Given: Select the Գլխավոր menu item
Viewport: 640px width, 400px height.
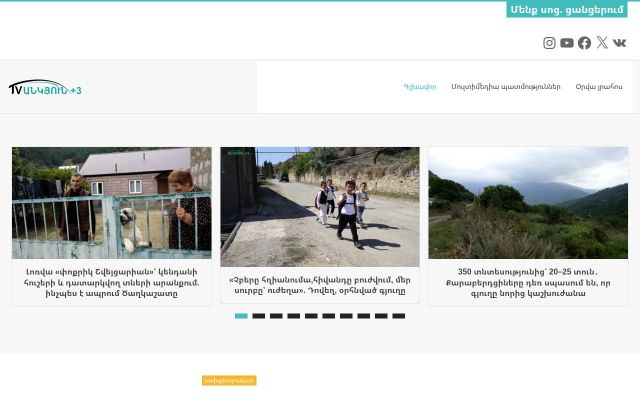Looking at the screenshot, I should click(x=420, y=87).
